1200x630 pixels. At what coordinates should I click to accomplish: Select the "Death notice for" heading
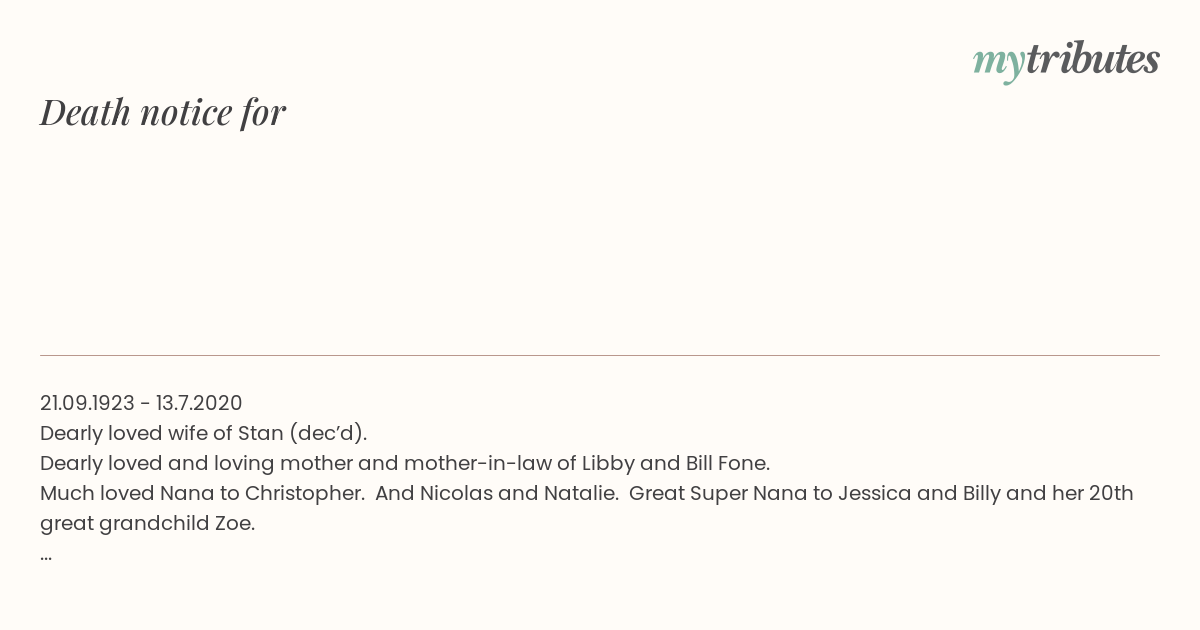pyautogui.click(x=163, y=112)
